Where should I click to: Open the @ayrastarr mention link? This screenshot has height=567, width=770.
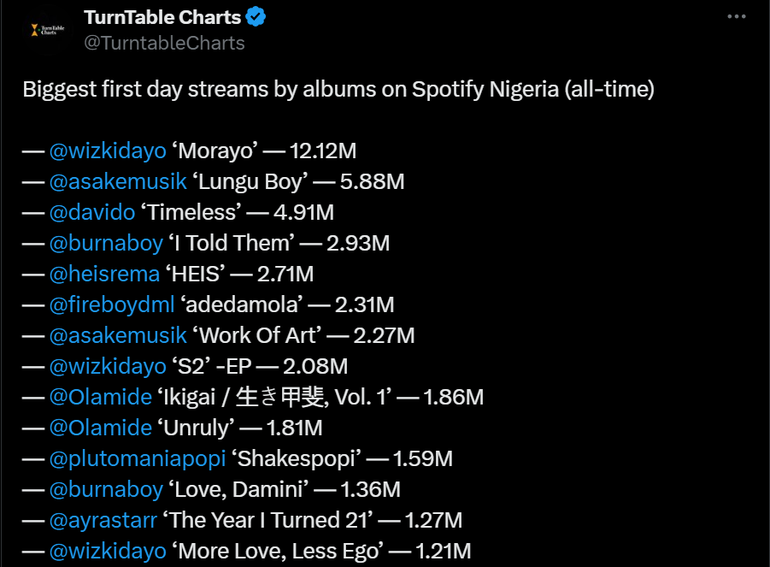click(x=103, y=520)
